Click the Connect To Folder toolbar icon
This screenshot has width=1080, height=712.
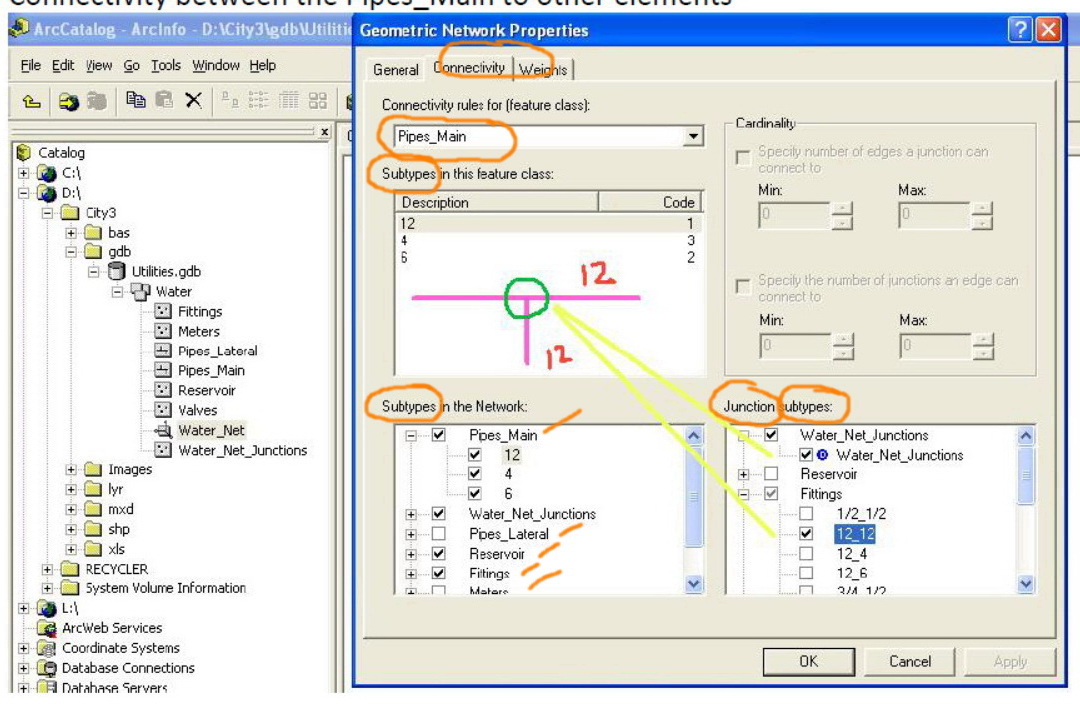coord(68,102)
